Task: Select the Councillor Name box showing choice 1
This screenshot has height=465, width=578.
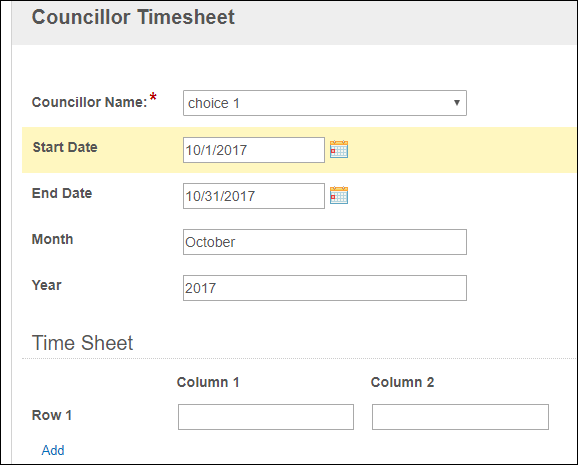Action: (x=325, y=103)
